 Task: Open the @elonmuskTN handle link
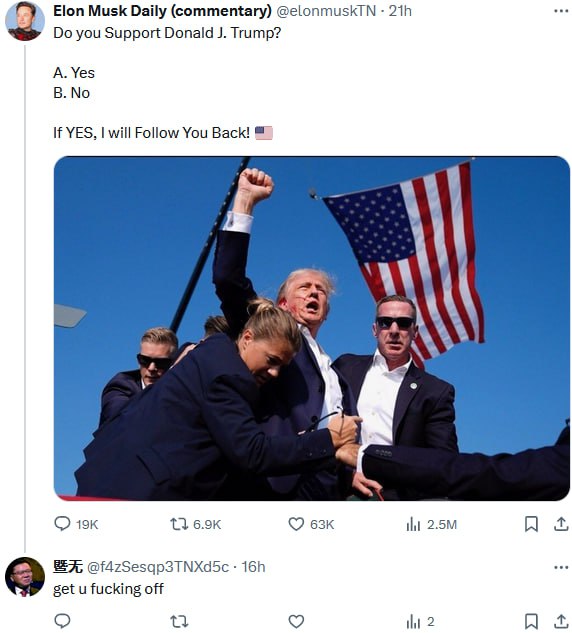pos(326,11)
